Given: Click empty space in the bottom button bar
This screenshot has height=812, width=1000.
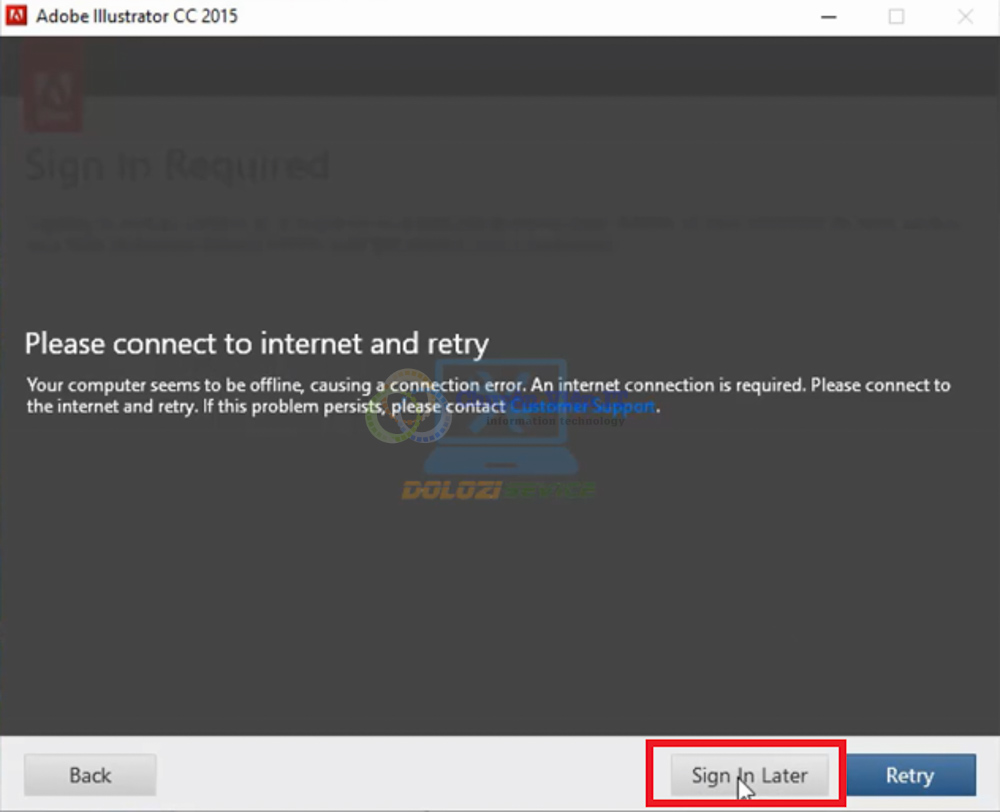Looking at the screenshot, I should 400,775.
